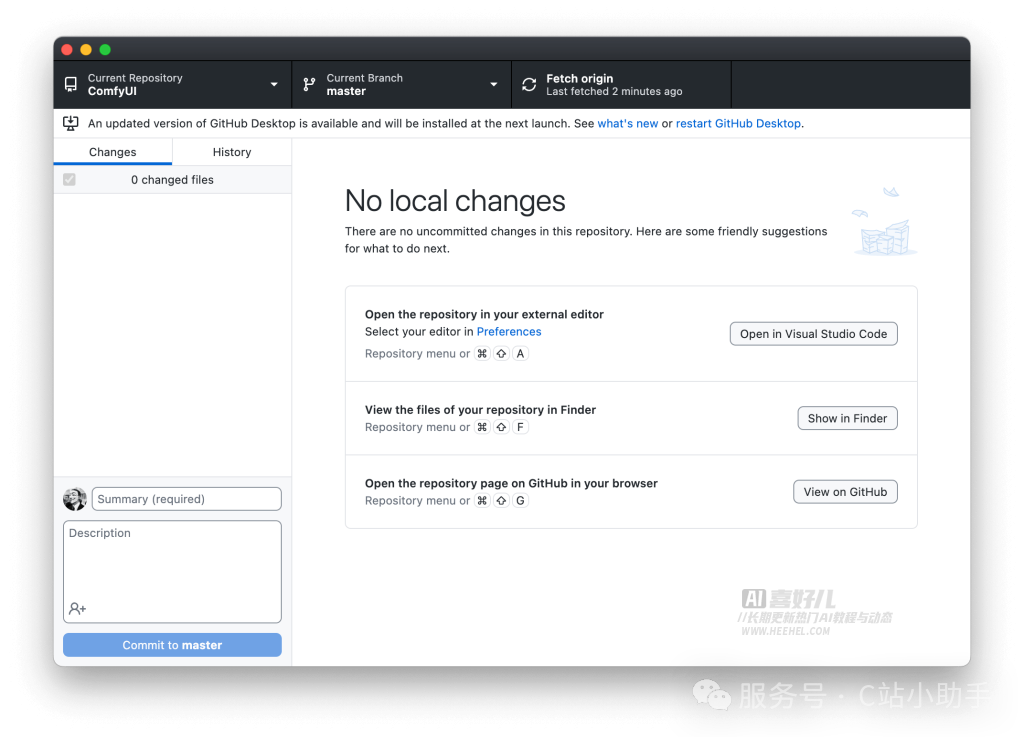Click the yellow macOS minimize window button

[x=86, y=50]
